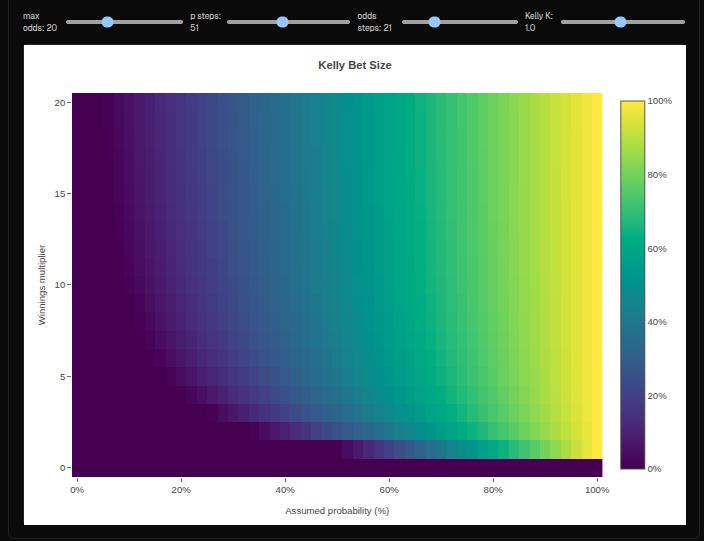The width and height of the screenshot is (704, 541).
Task: Click the Kelly K slider handle
Action: [x=621, y=22]
